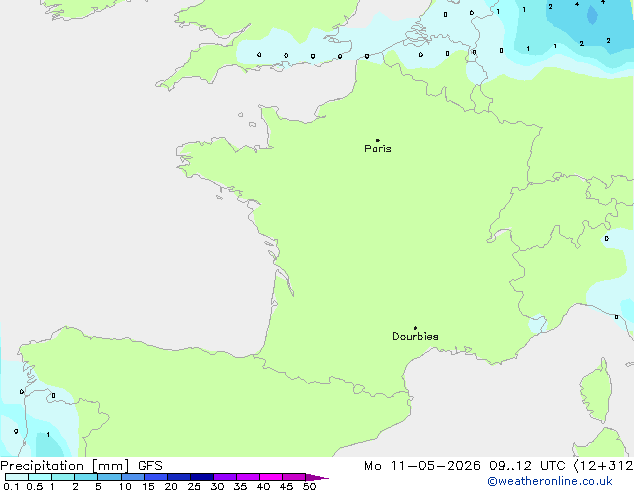Pick legend swatch between 45 and 50
The height and width of the screenshot is (490, 634).
(294, 477)
